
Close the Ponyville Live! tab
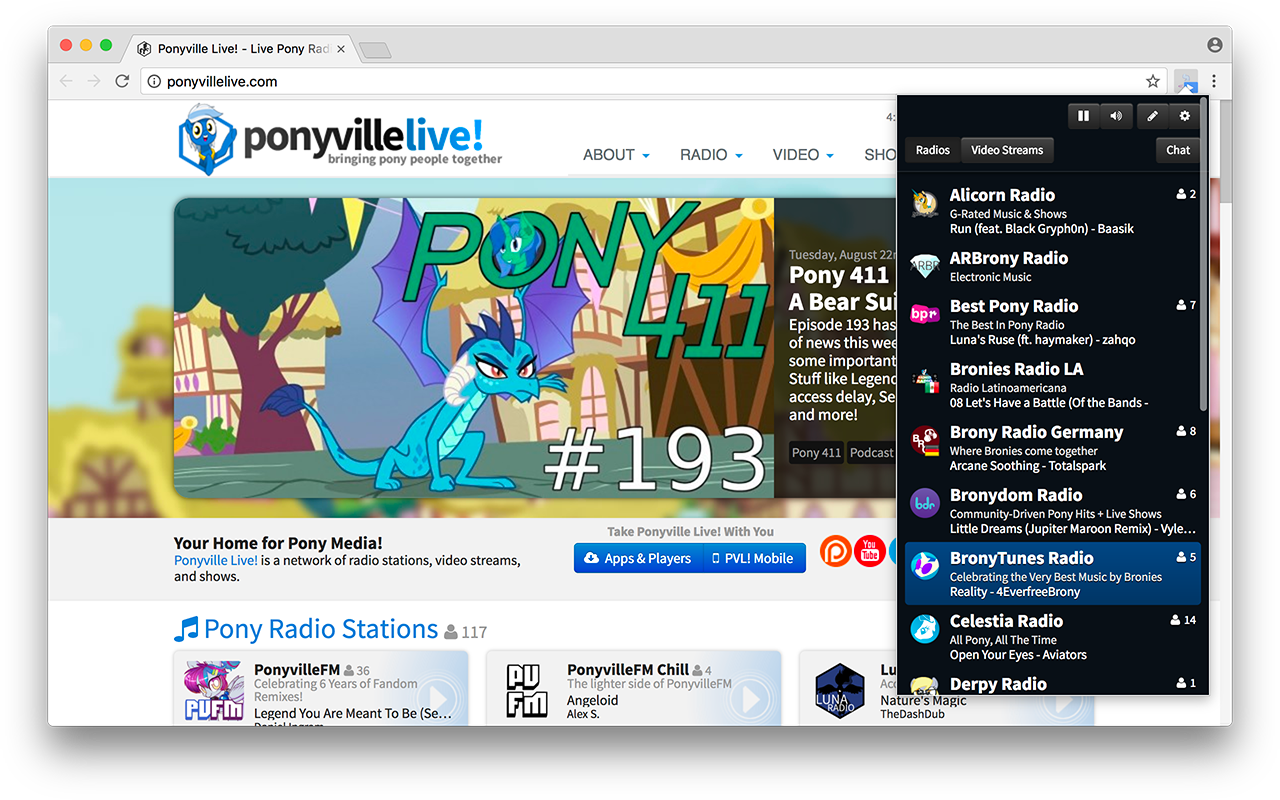(x=341, y=48)
